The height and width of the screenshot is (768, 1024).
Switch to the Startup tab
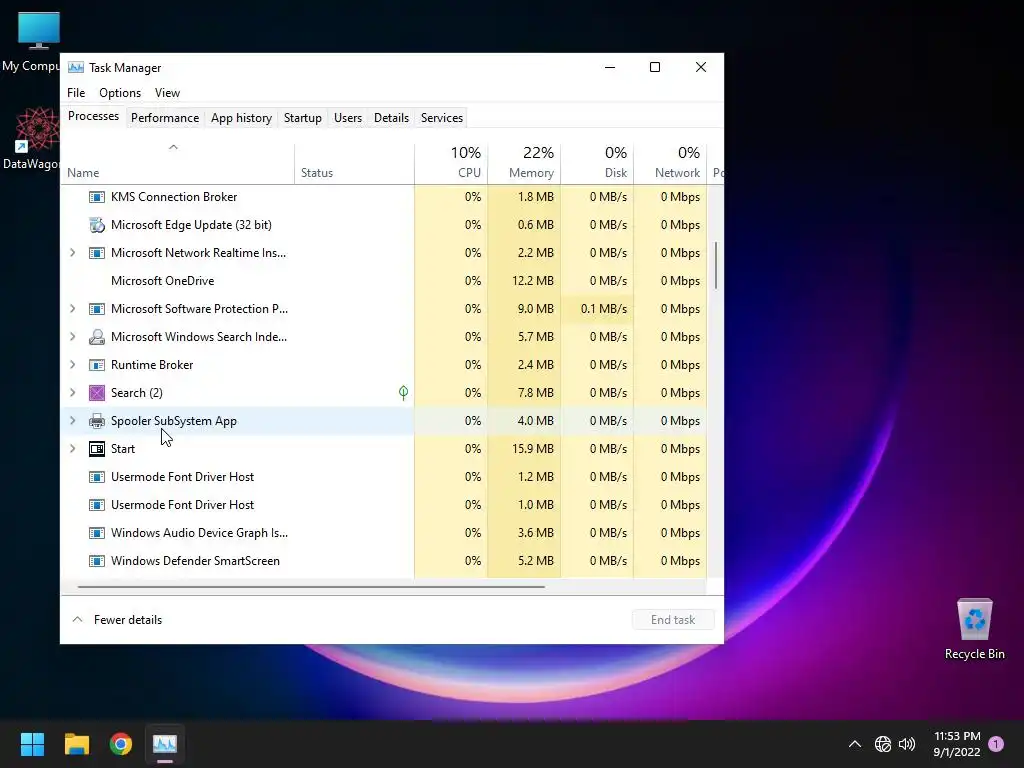(x=302, y=118)
